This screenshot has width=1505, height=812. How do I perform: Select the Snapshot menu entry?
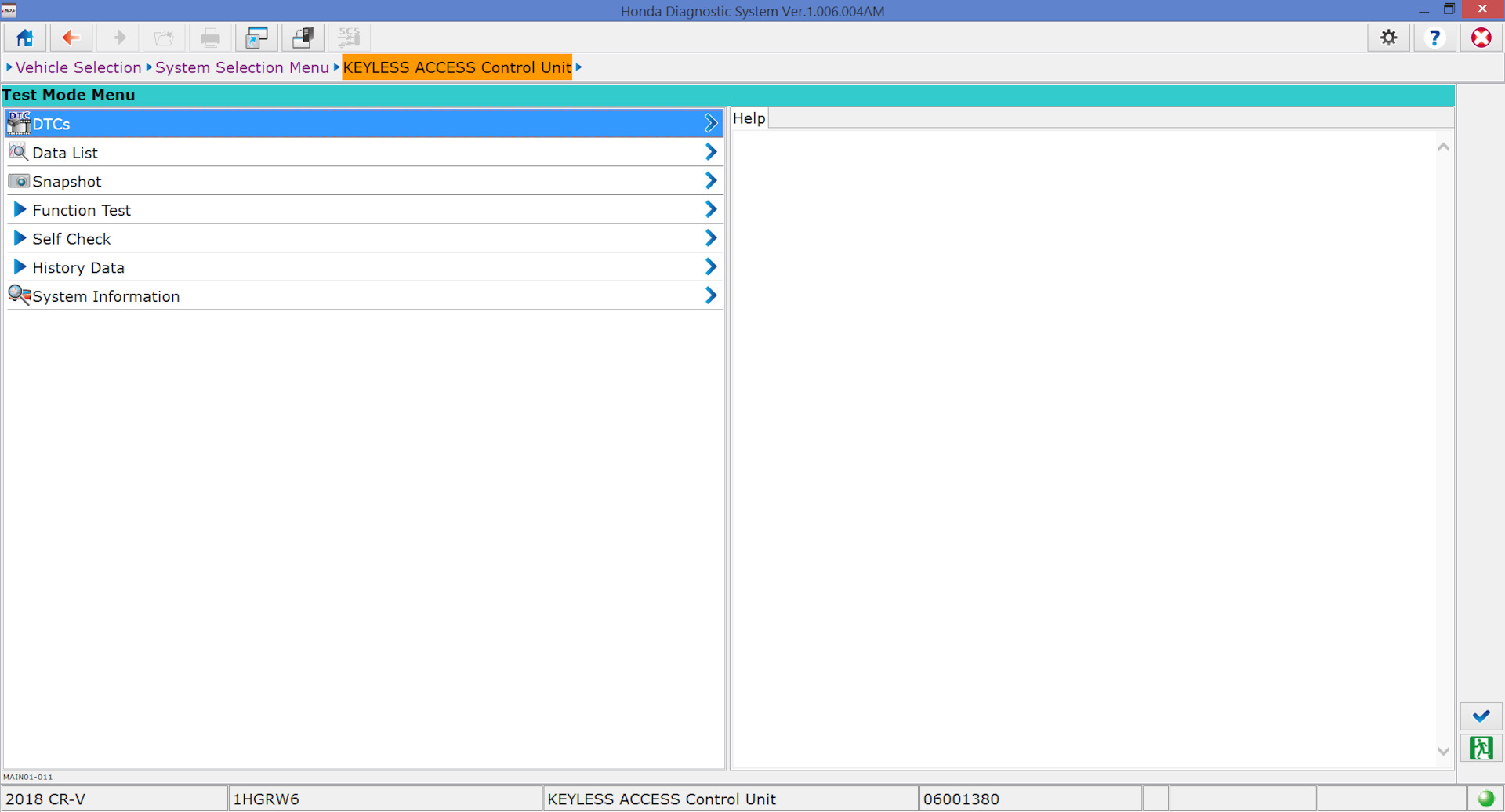pos(364,181)
